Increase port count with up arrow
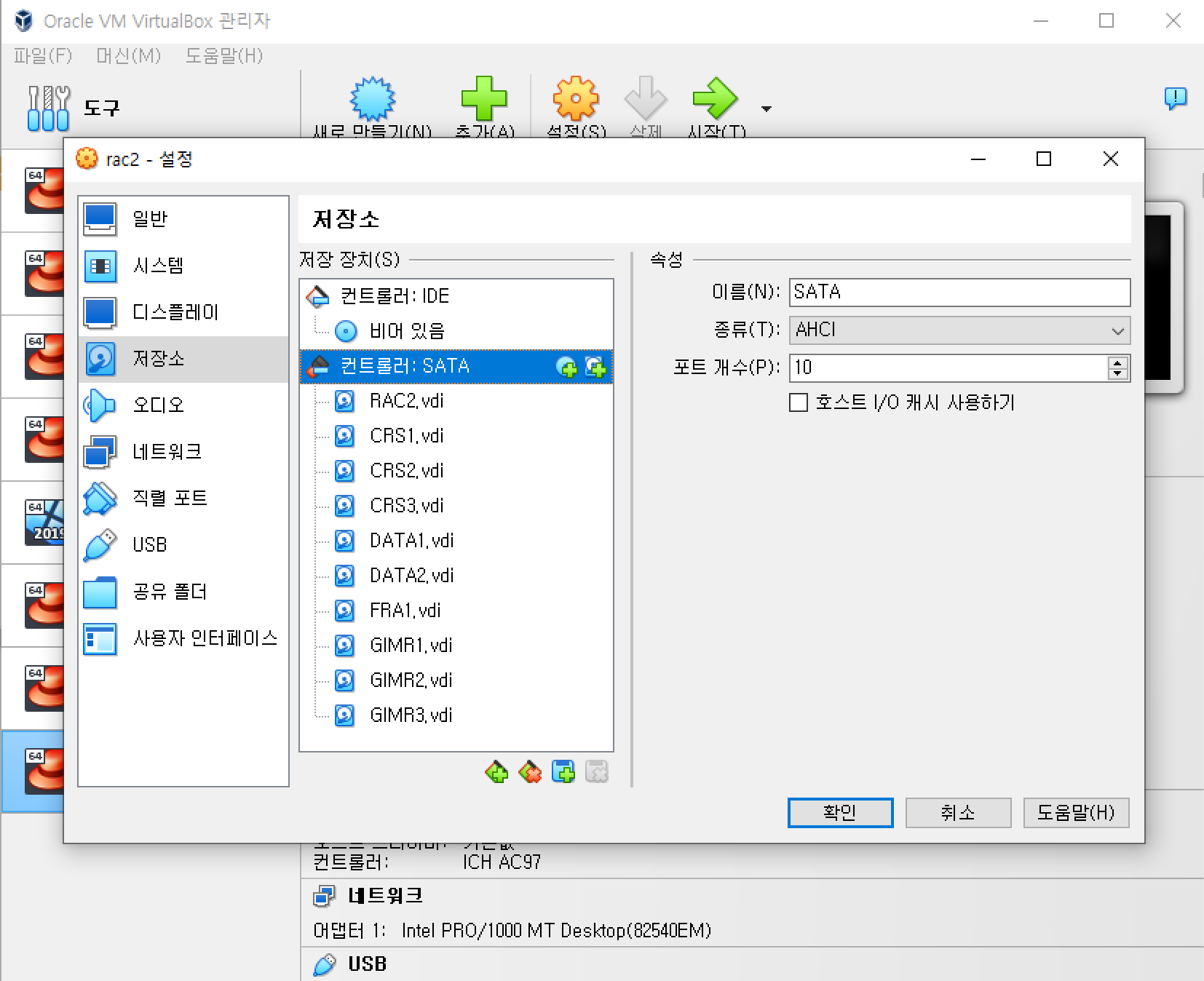 point(1118,362)
